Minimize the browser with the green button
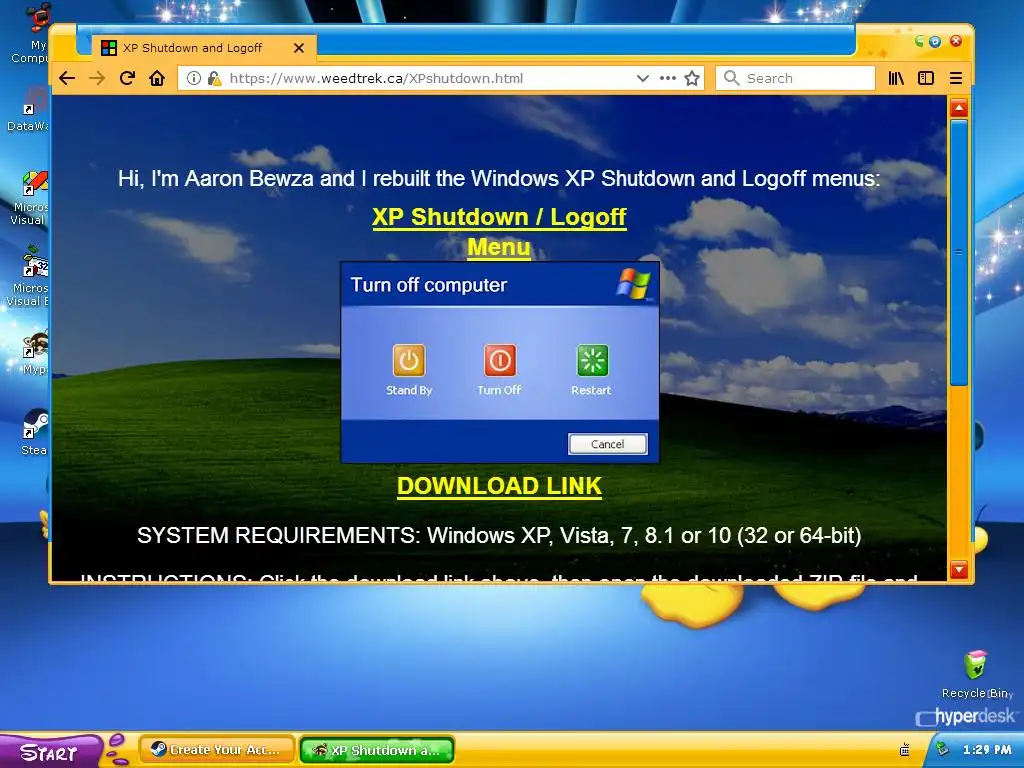This screenshot has width=1024, height=768. (x=920, y=41)
